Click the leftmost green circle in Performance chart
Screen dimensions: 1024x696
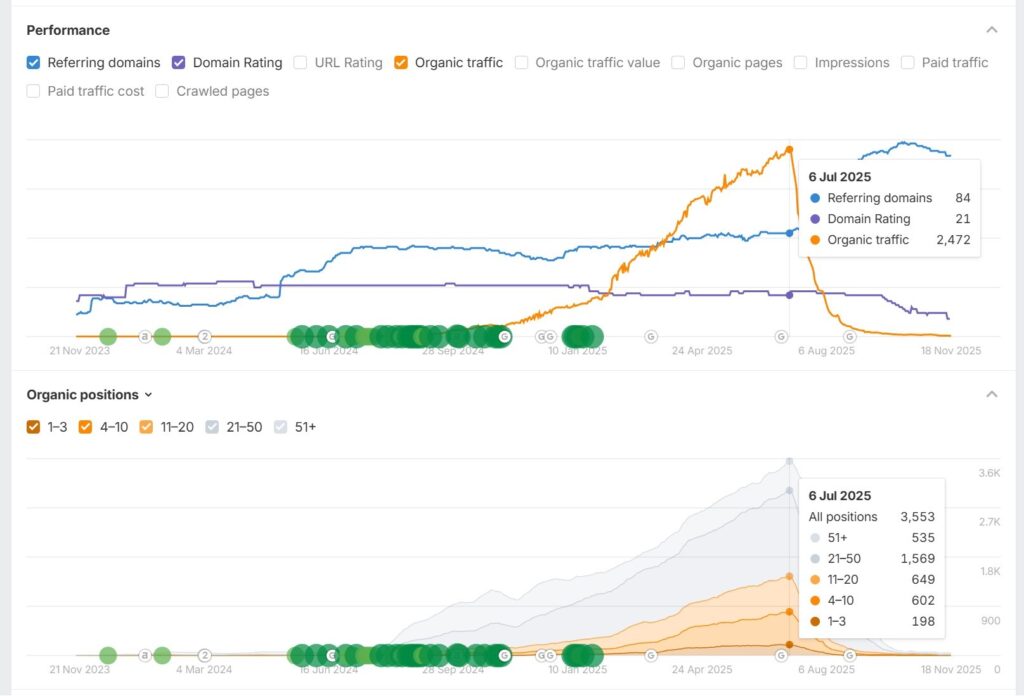(x=108, y=337)
